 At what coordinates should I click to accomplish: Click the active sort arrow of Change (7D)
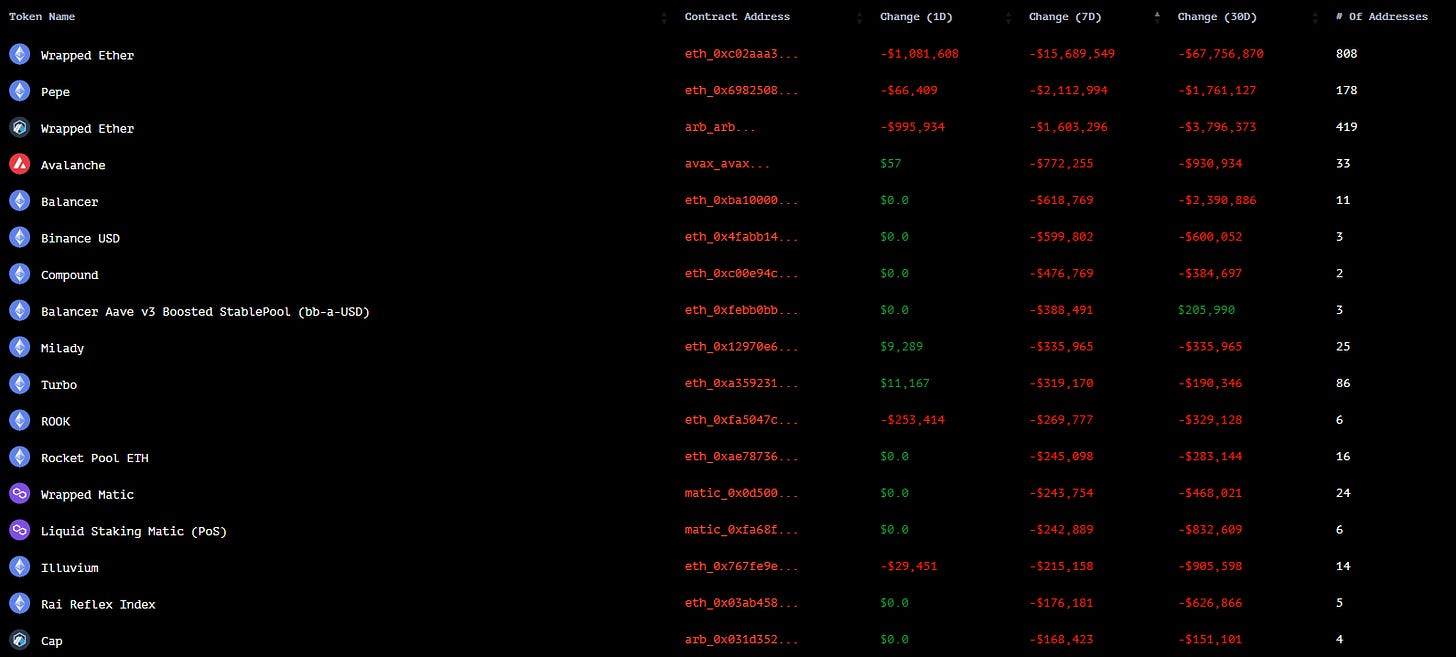(x=1158, y=15)
